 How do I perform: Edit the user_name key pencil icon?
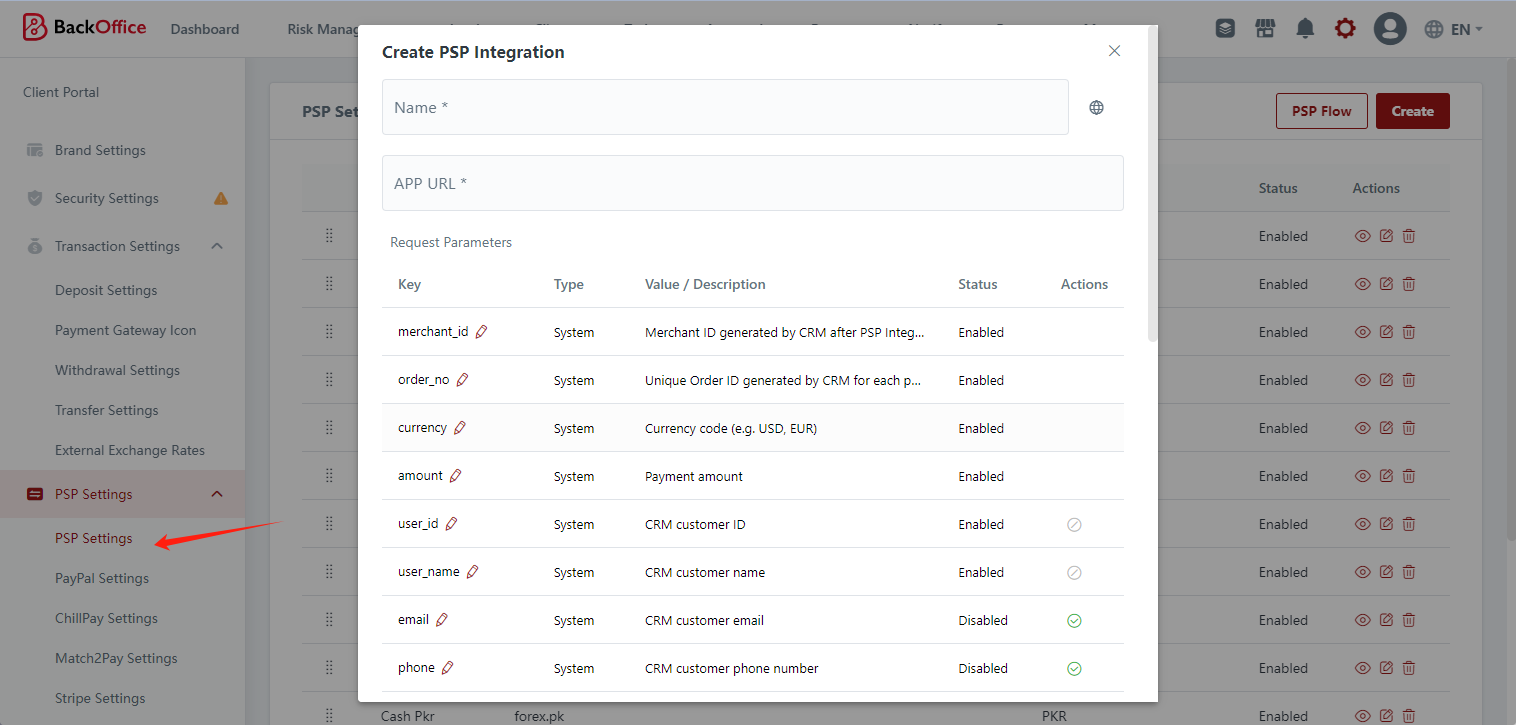pyautogui.click(x=473, y=572)
